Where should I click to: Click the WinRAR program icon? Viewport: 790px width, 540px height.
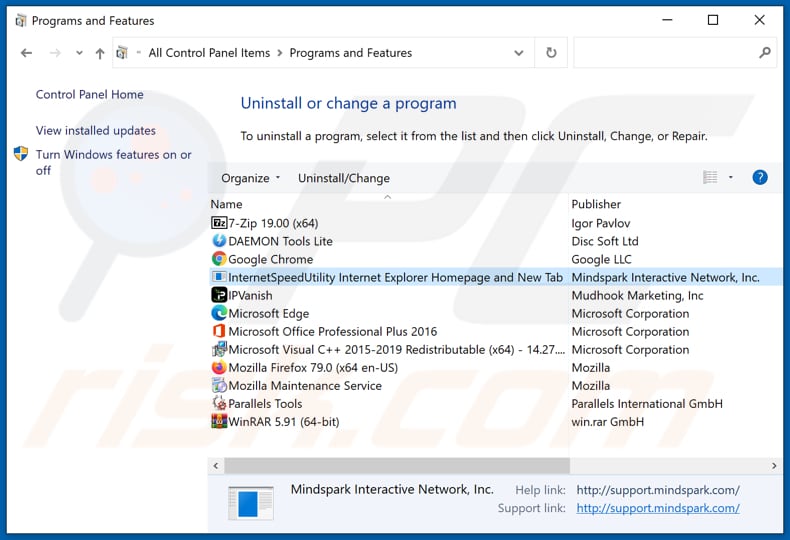pos(219,422)
